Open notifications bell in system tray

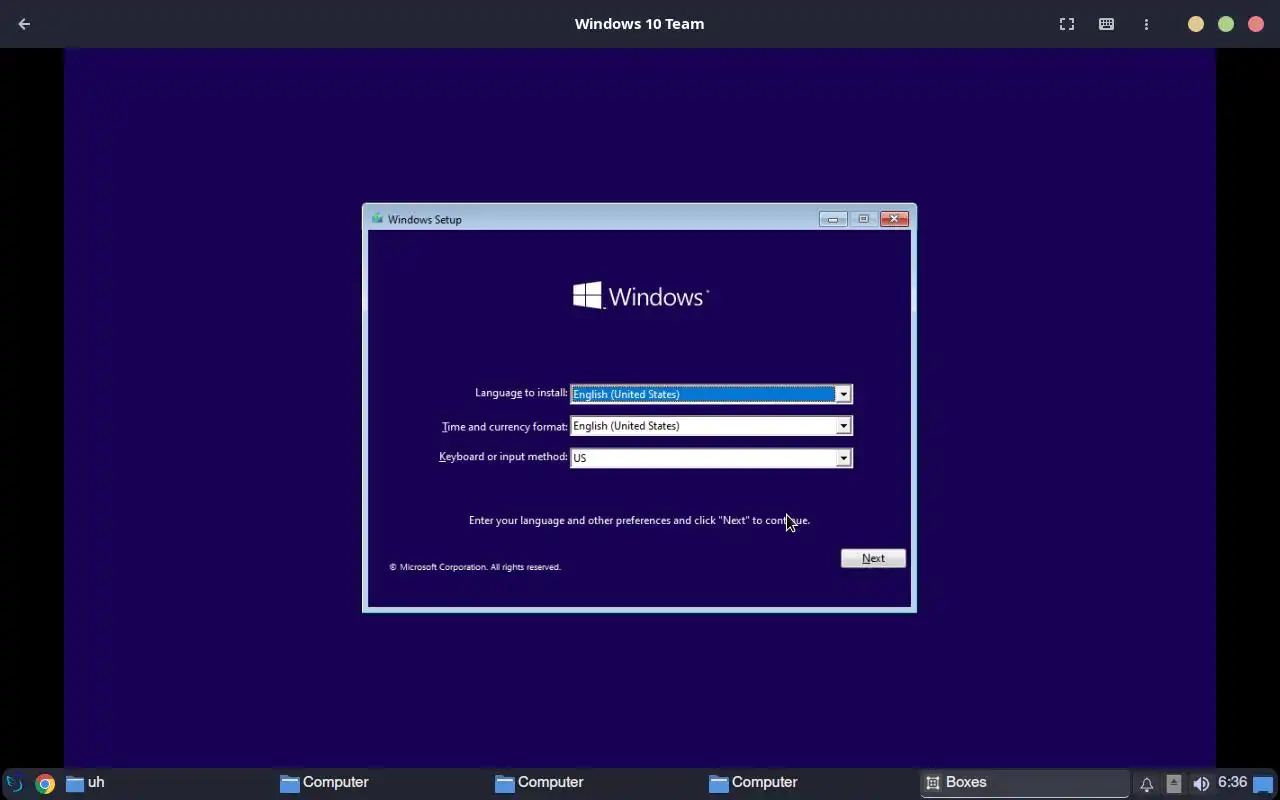pos(1147,784)
